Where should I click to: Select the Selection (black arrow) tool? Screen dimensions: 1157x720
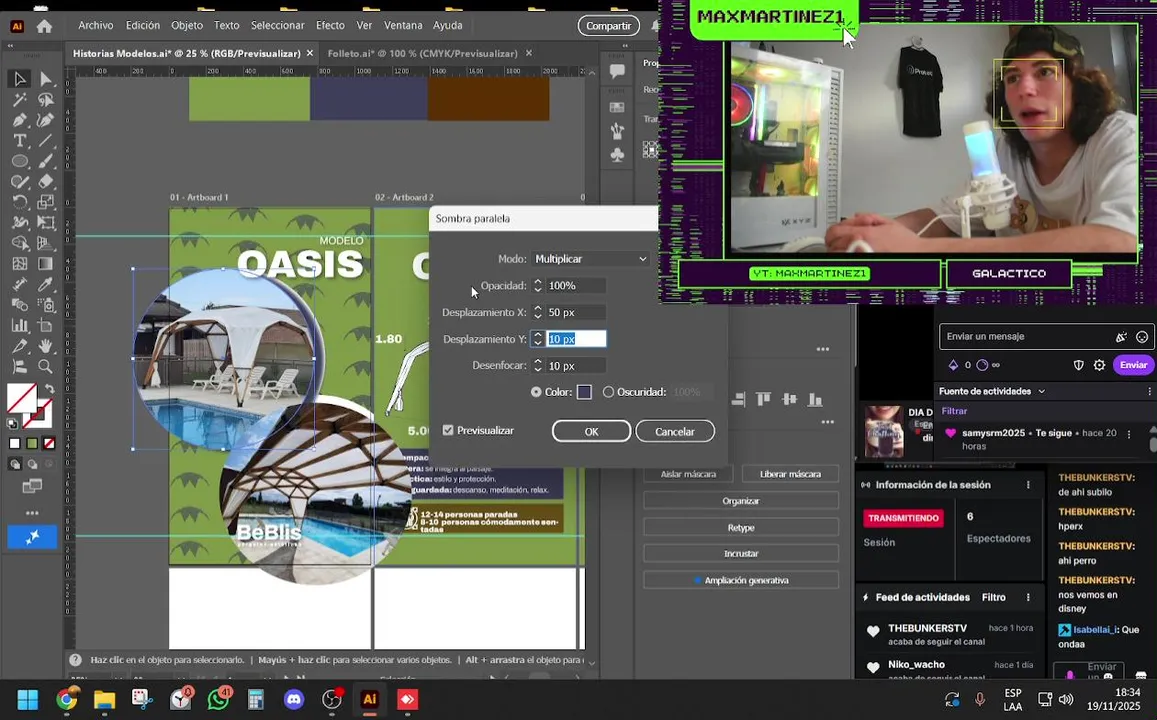(x=20, y=79)
